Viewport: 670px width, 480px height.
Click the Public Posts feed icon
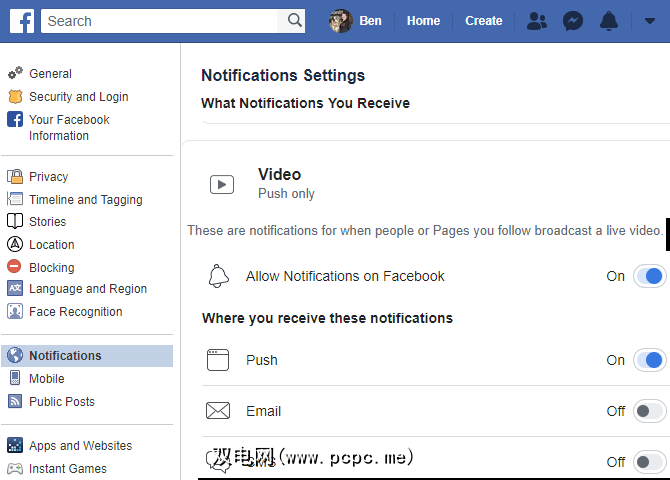(x=15, y=401)
